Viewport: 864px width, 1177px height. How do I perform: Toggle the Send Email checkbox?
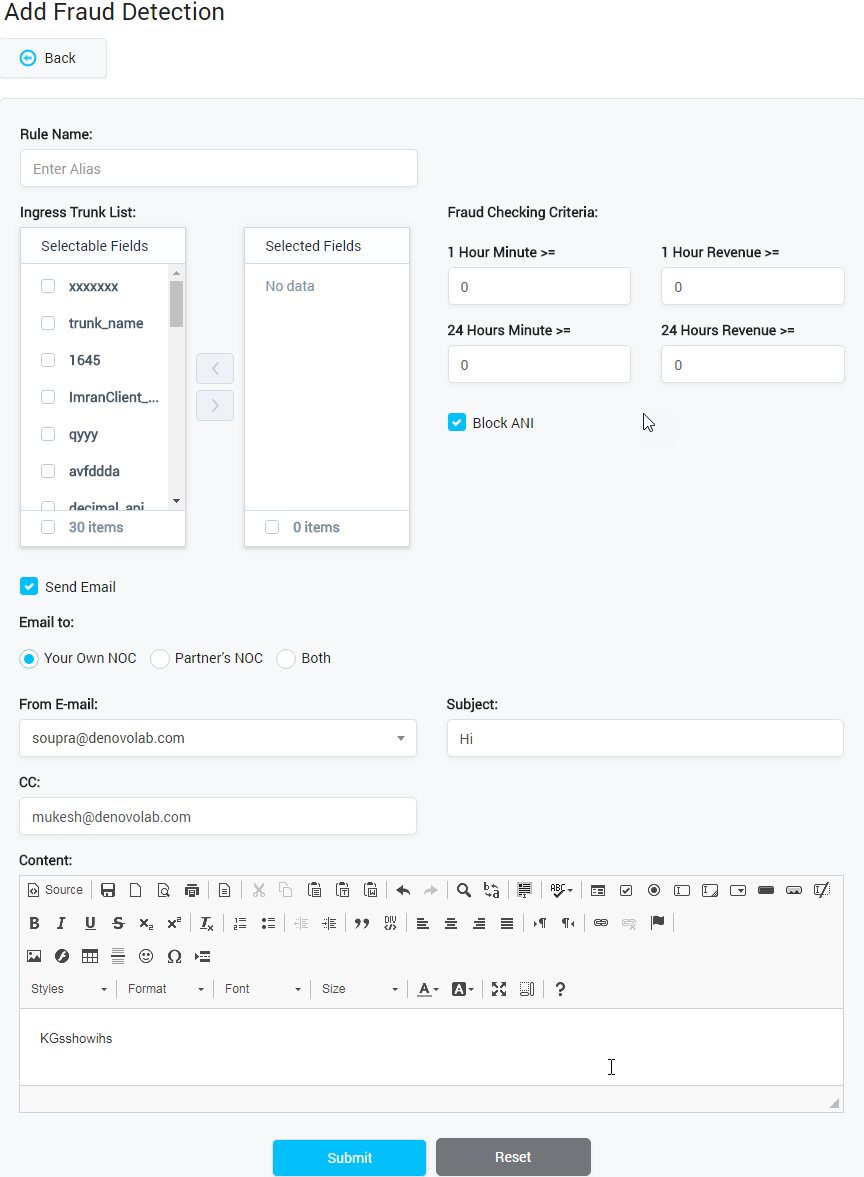pos(29,587)
